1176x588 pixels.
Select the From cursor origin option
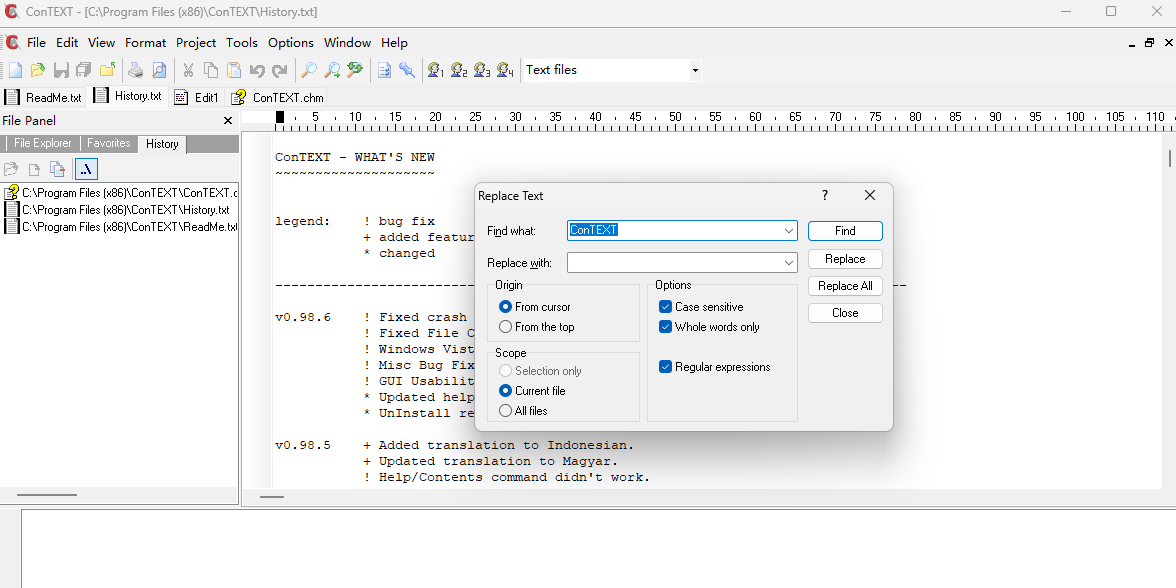(x=534, y=307)
